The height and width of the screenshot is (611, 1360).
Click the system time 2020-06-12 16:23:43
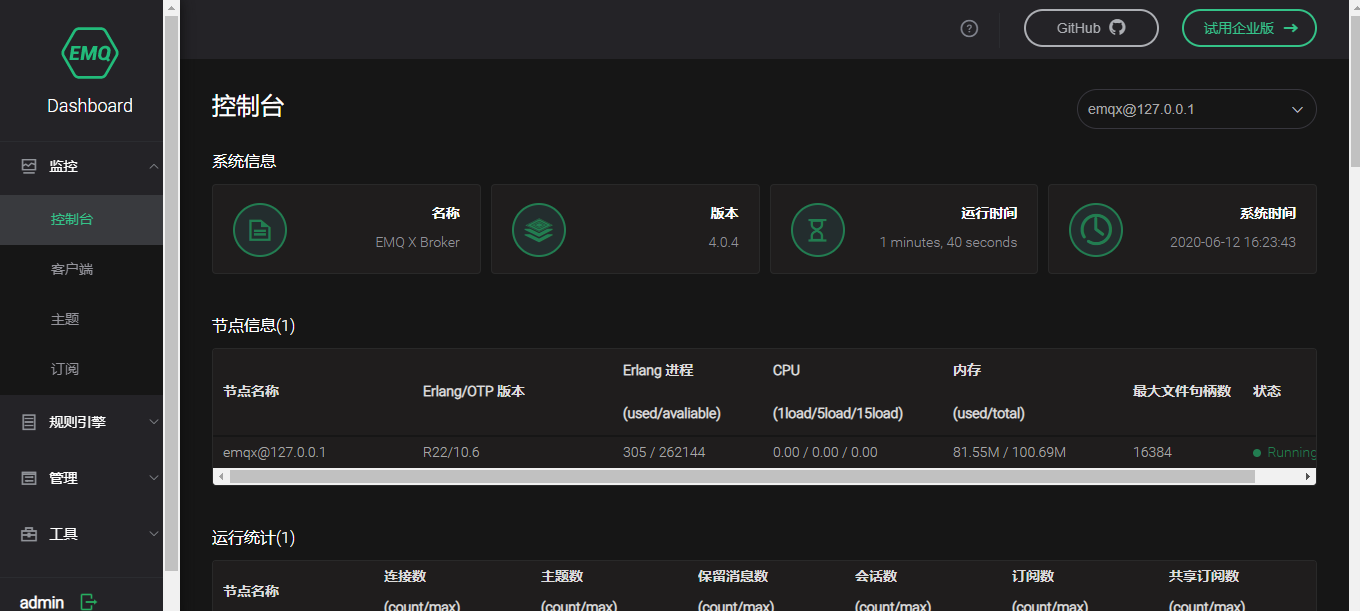[x=1233, y=242]
